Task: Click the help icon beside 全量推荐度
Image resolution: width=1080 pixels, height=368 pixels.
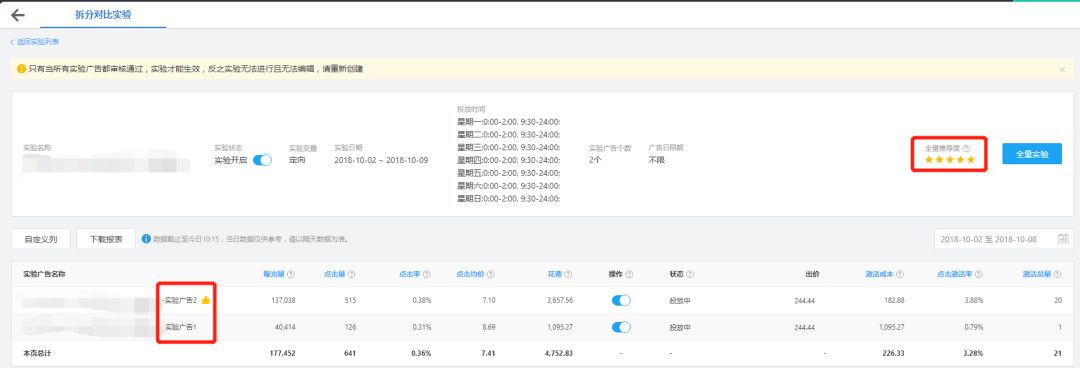Action: coord(966,148)
